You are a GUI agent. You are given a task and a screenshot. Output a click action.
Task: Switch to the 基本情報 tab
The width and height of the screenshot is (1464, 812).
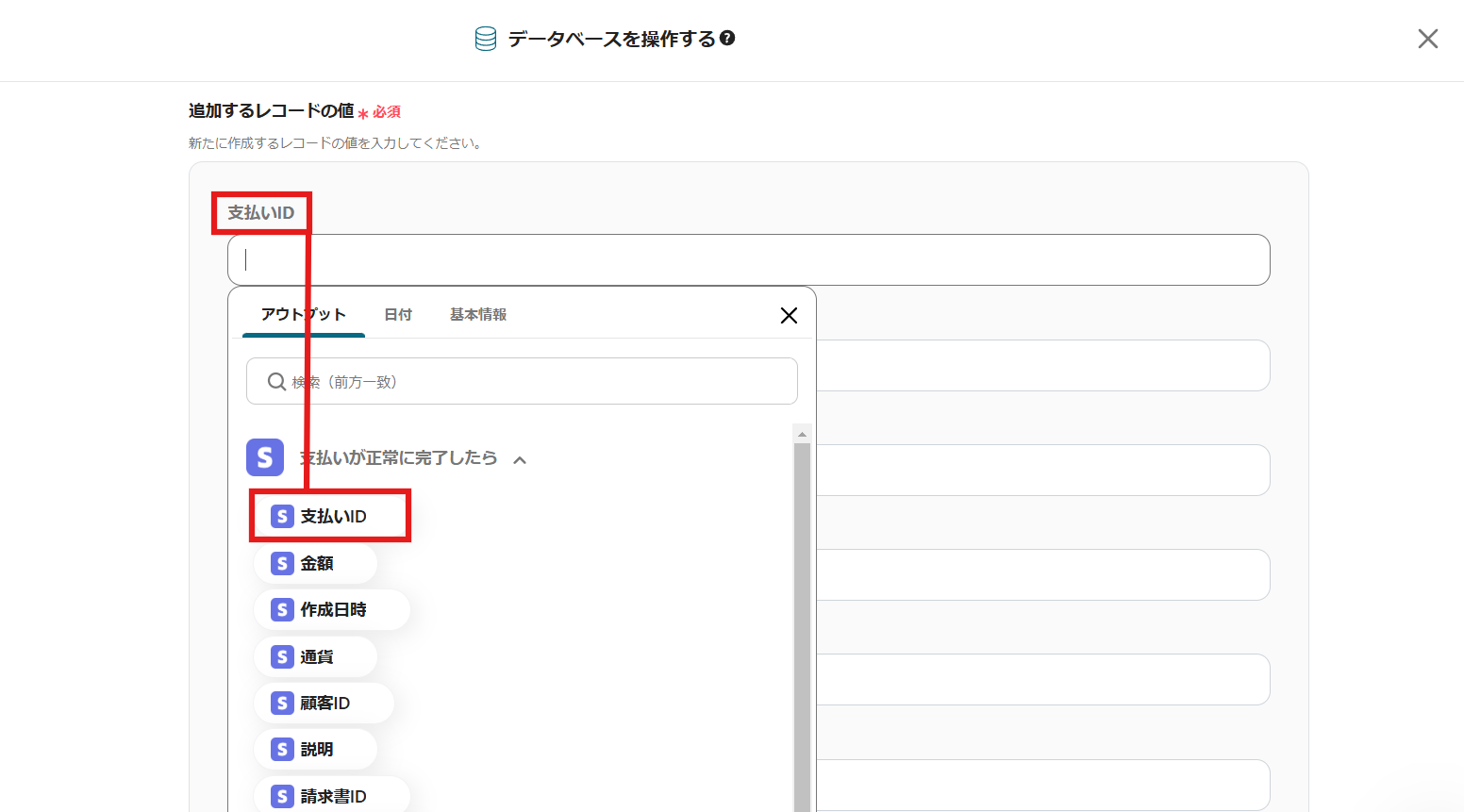(478, 314)
